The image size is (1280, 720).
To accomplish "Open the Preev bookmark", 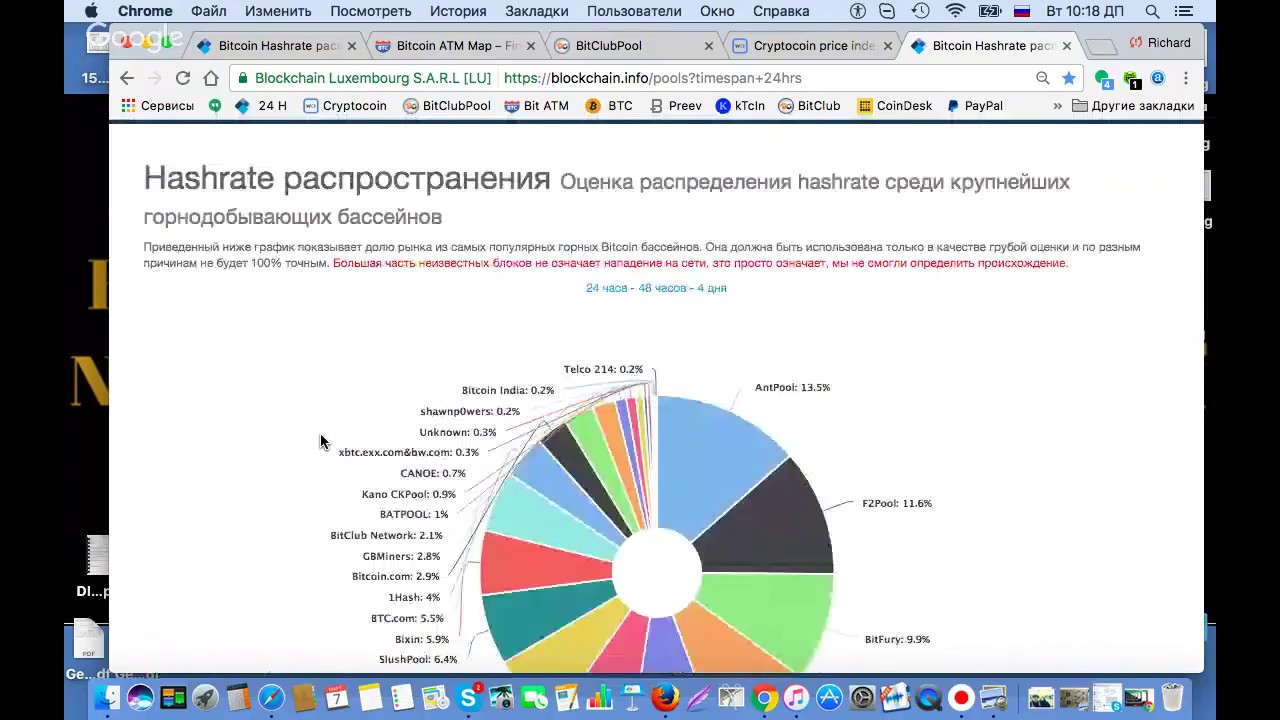I will tap(675, 106).
